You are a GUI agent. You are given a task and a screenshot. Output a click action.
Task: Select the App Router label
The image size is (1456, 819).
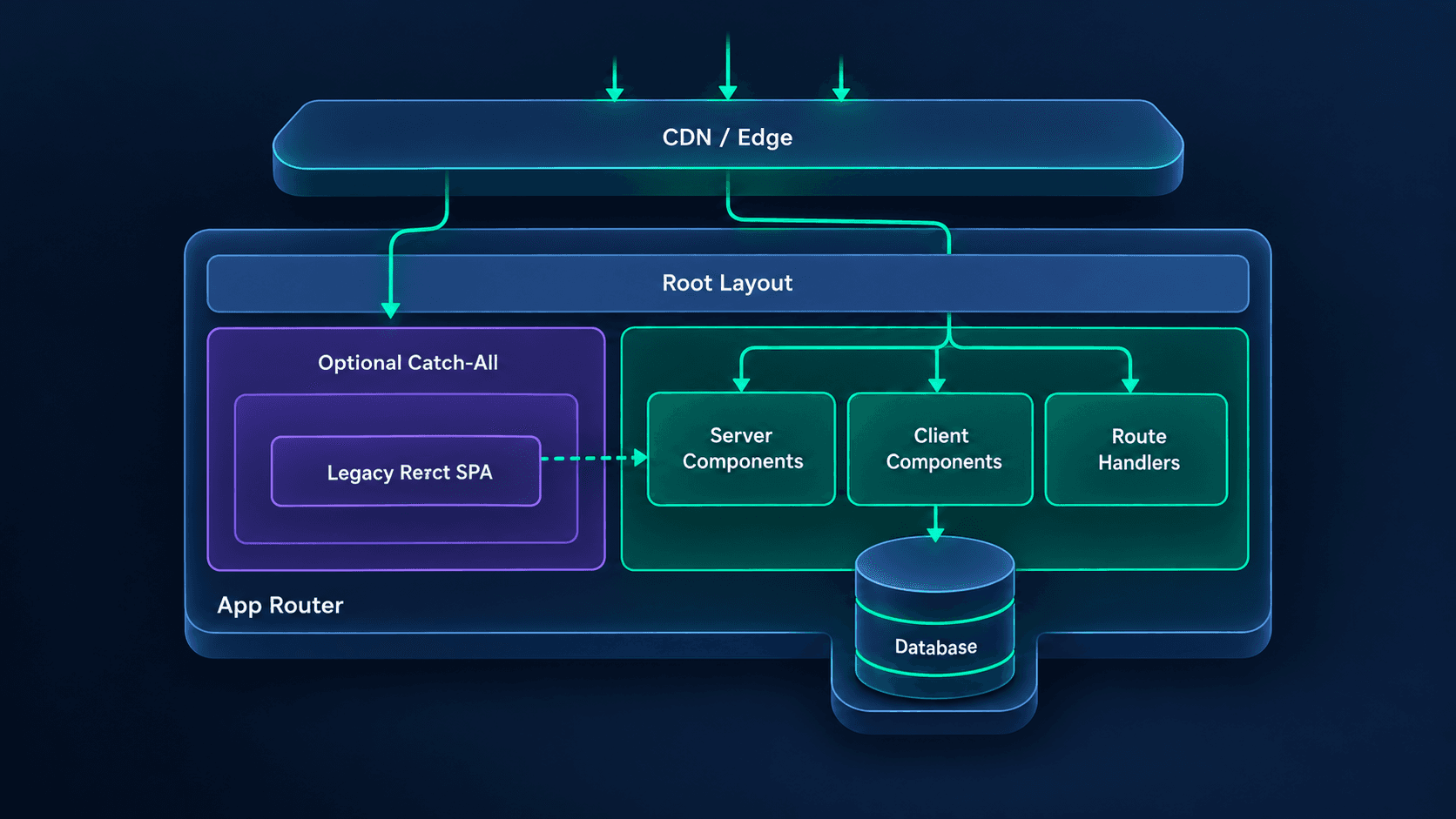[x=280, y=605]
